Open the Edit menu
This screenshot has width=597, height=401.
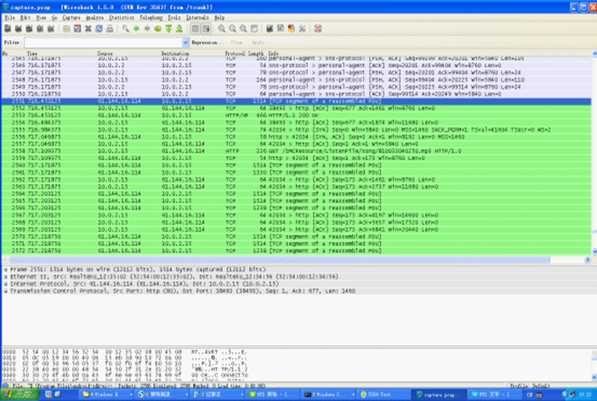coord(25,18)
